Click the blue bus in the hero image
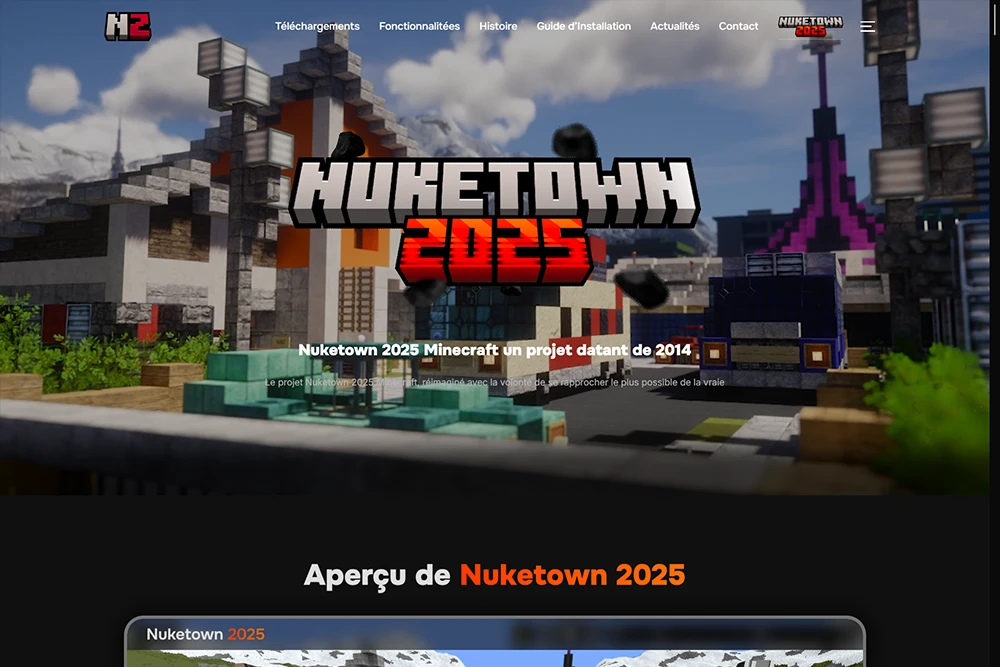The height and width of the screenshot is (667, 1000). point(772,320)
